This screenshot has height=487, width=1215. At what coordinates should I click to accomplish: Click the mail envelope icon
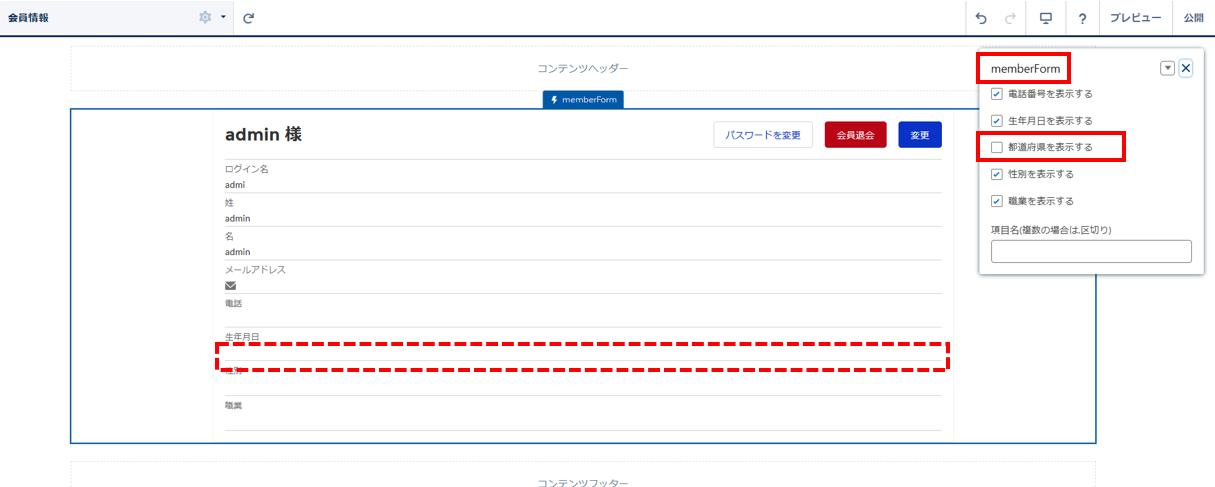pos(231,285)
